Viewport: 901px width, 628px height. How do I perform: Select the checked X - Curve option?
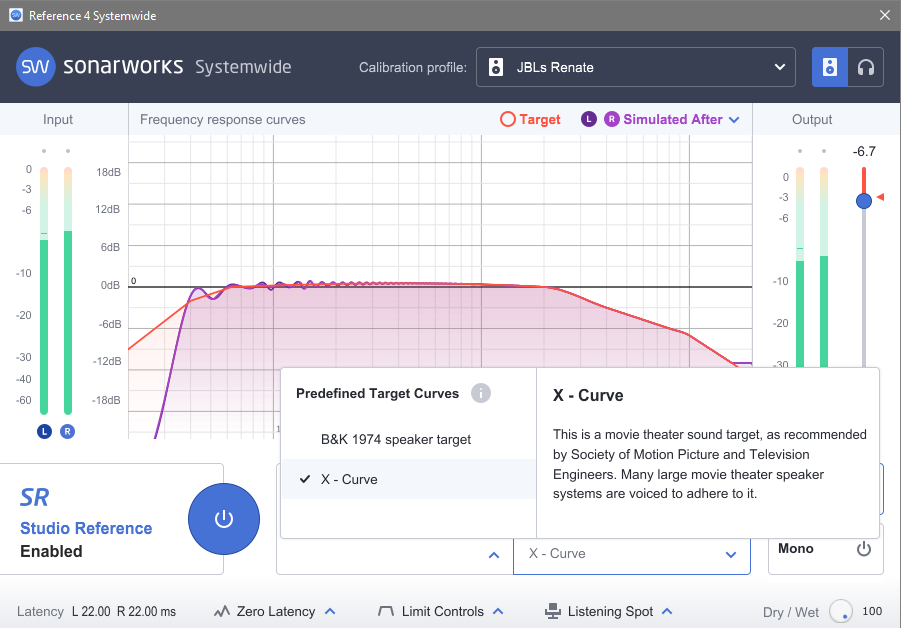click(x=349, y=479)
